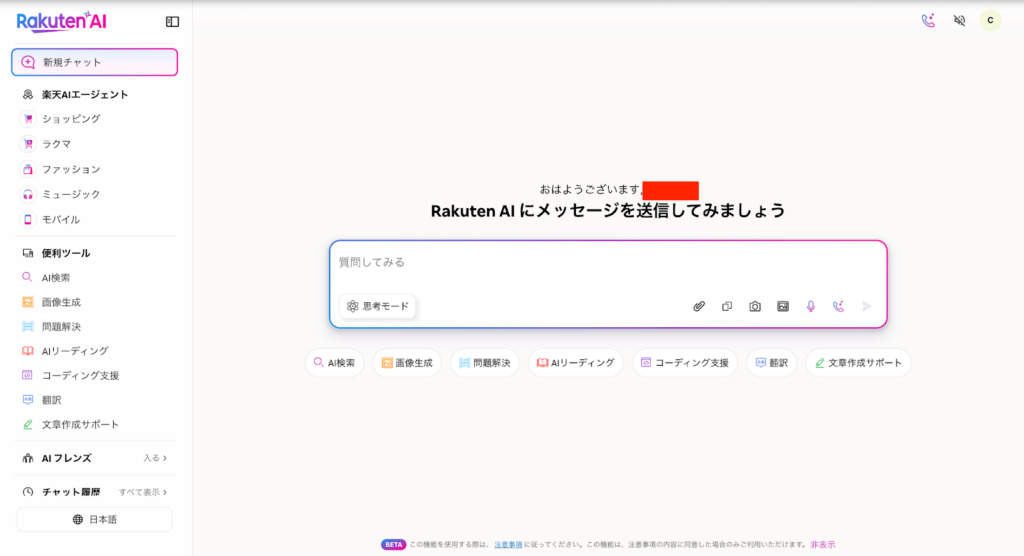This screenshot has height=556, width=1024.
Task: Open ラクマ in sidebar
Action: (56, 144)
